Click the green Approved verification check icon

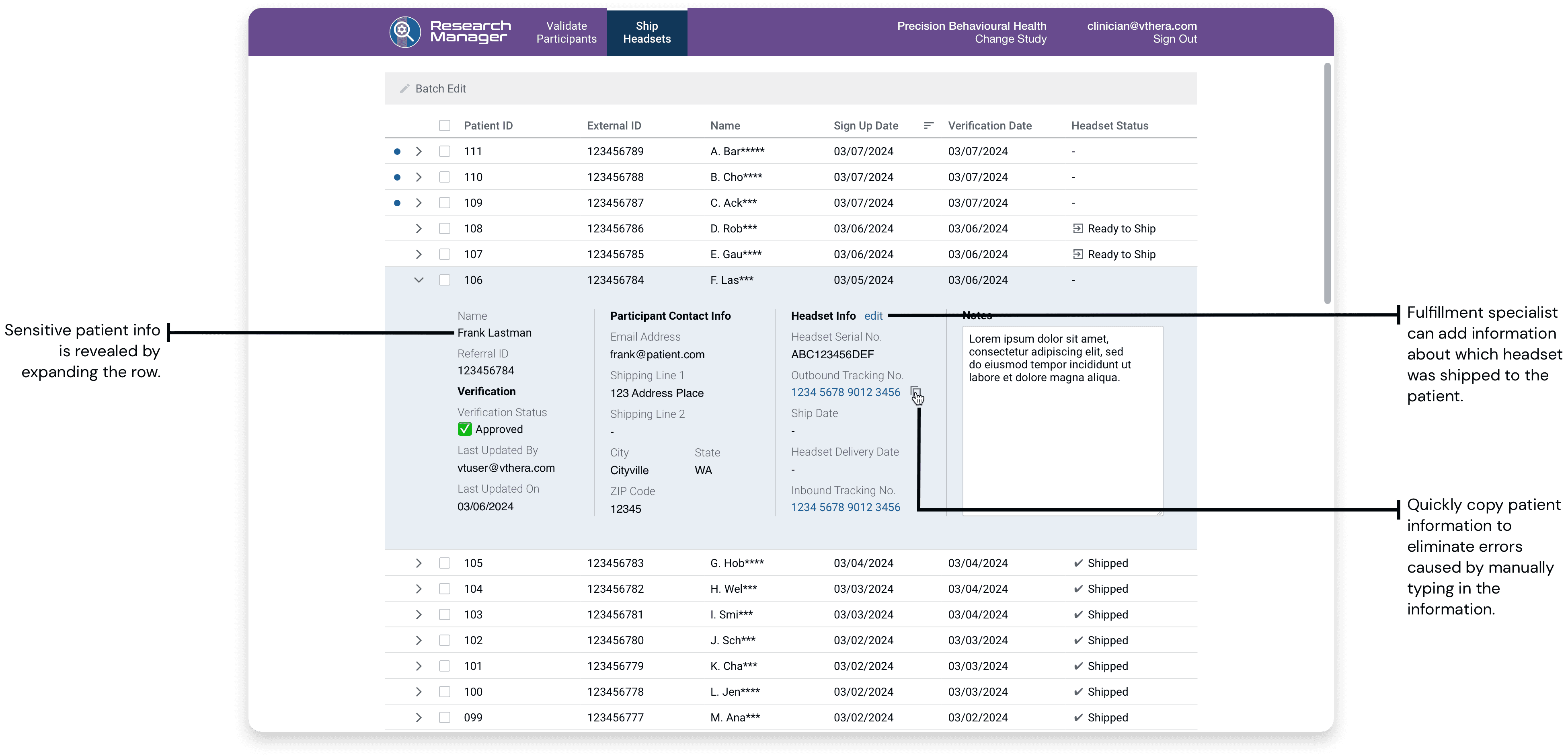[x=464, y=429]
